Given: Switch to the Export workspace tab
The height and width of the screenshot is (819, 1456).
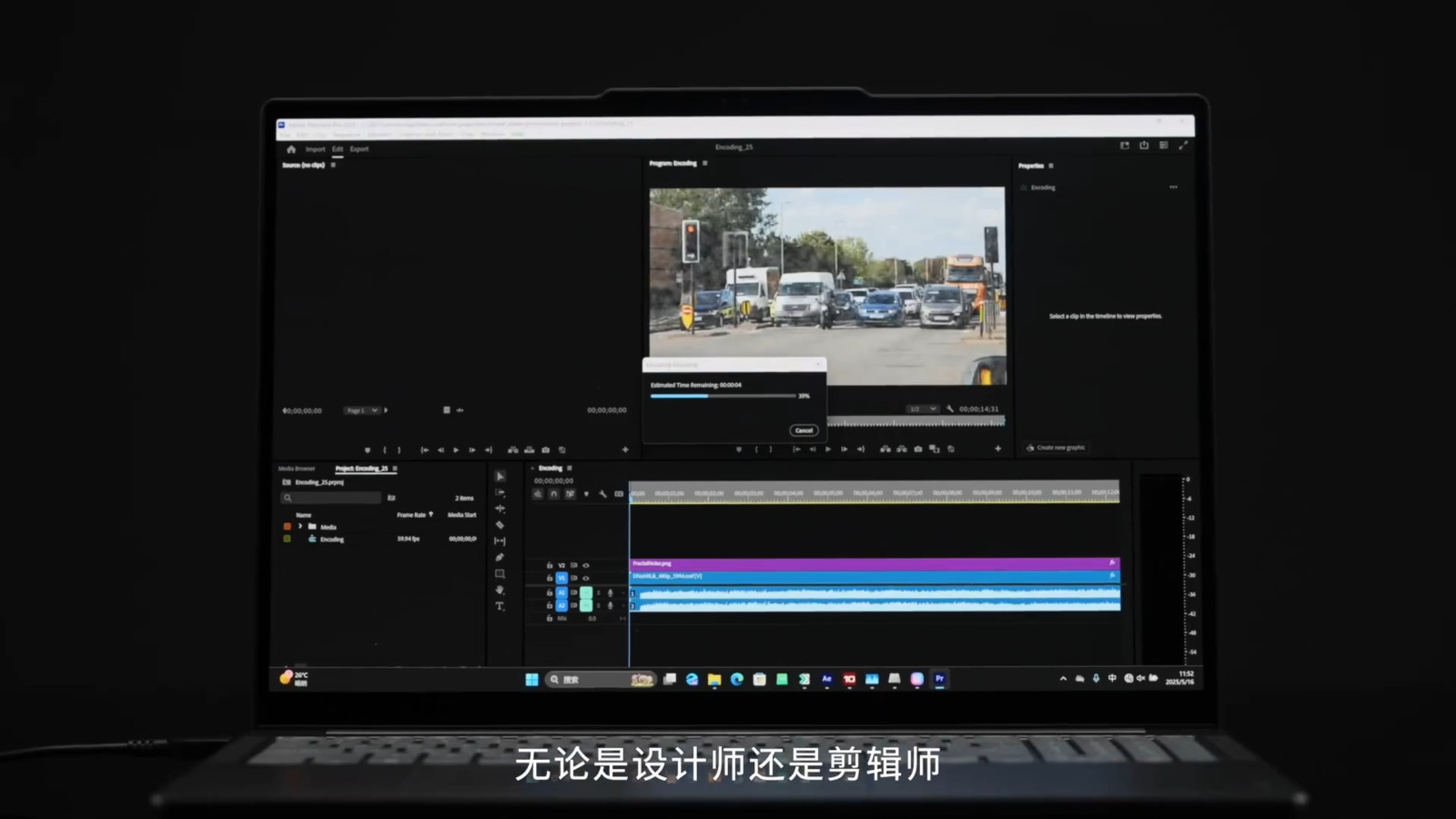Looking at the screenshot, I should pos(359,149).
